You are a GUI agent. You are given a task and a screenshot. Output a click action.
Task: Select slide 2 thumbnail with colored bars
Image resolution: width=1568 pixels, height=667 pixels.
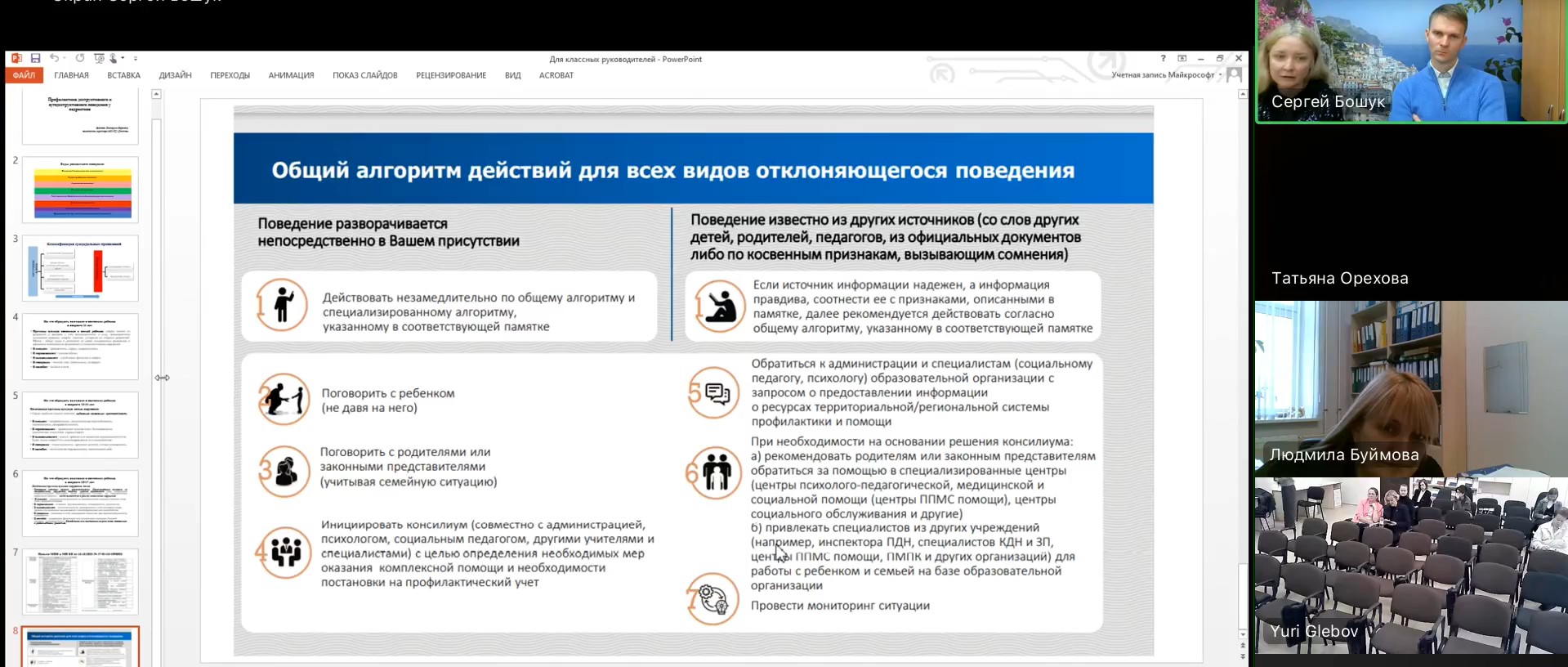click(x=80, y=190)
